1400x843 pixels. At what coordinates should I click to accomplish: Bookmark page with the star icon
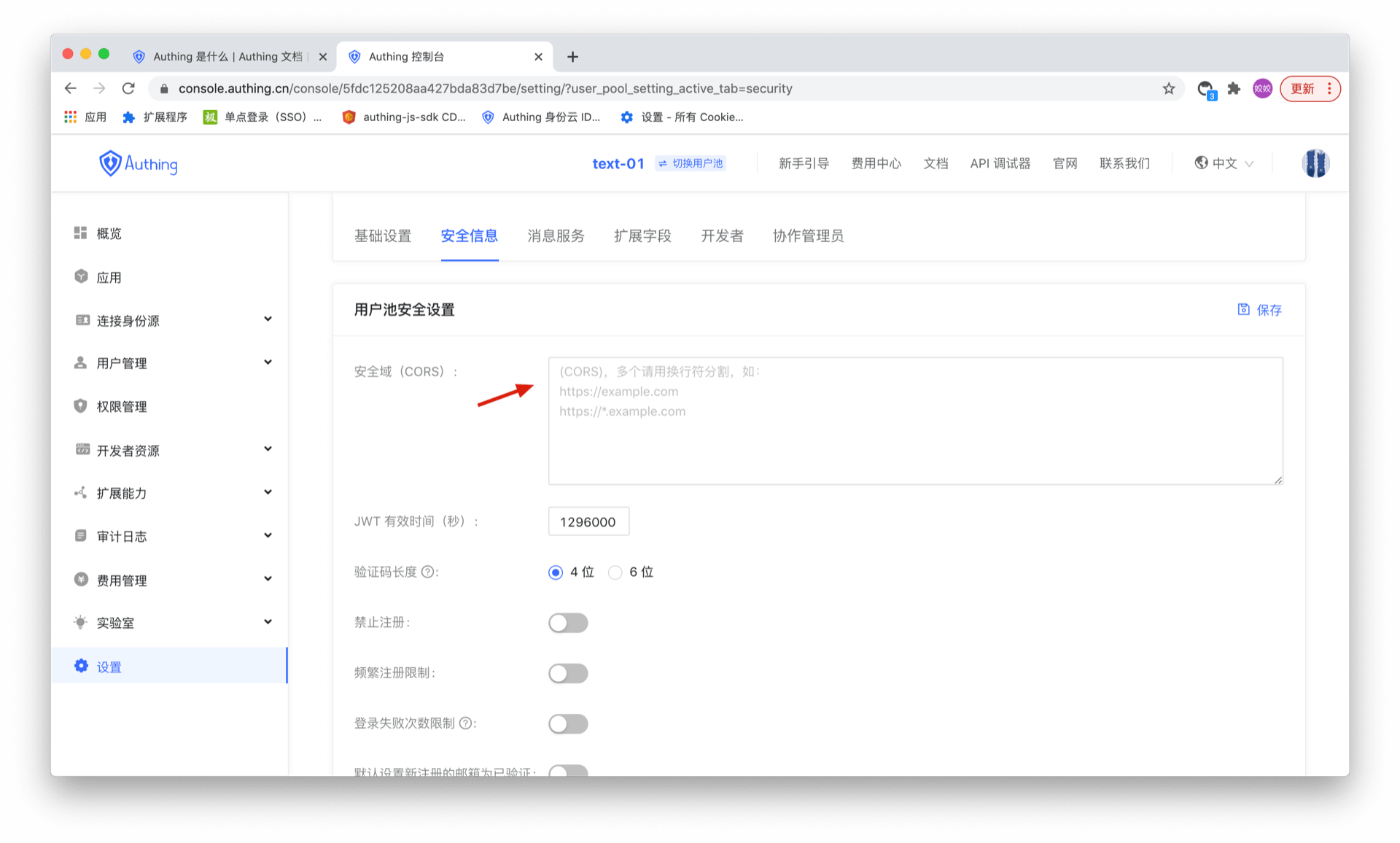tap(1169, 88)
